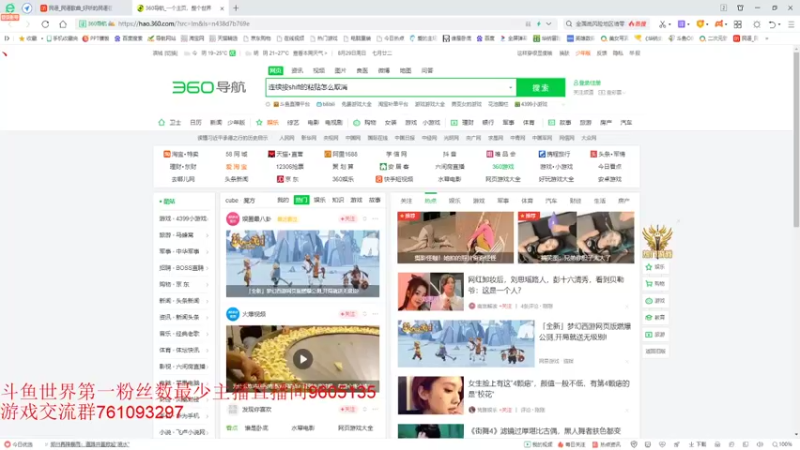Open the first left featured news image

[455, 238]
